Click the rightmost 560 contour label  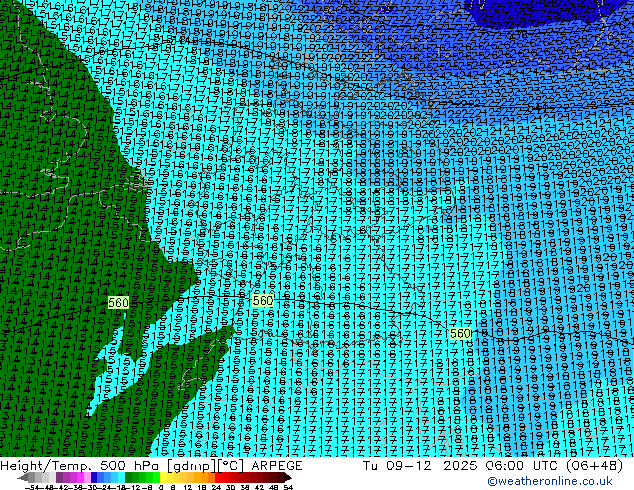pyautogui.click(x=460, y=333)
